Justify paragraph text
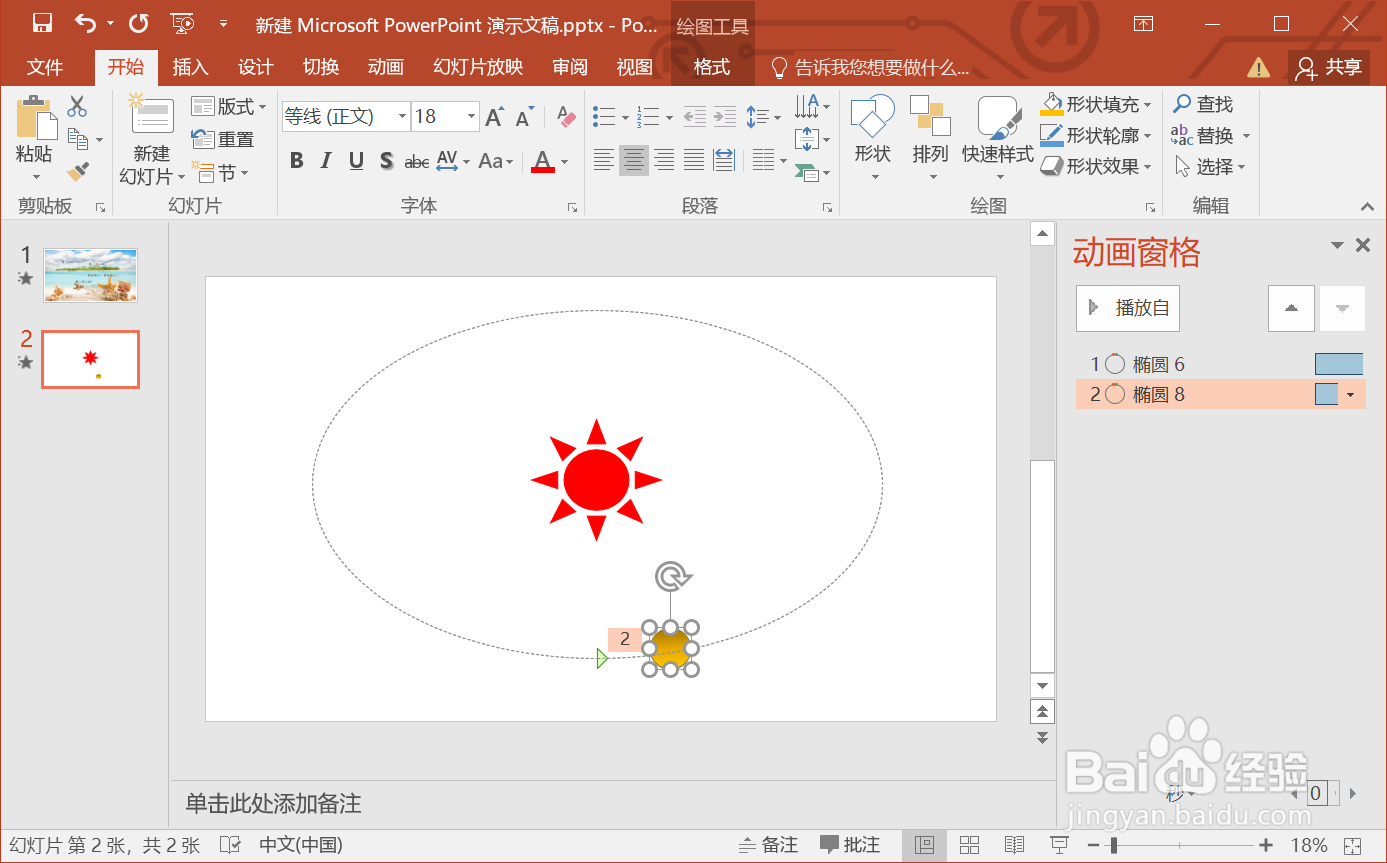This screenshot has width=1387, height=863. [x=694, y=159]
